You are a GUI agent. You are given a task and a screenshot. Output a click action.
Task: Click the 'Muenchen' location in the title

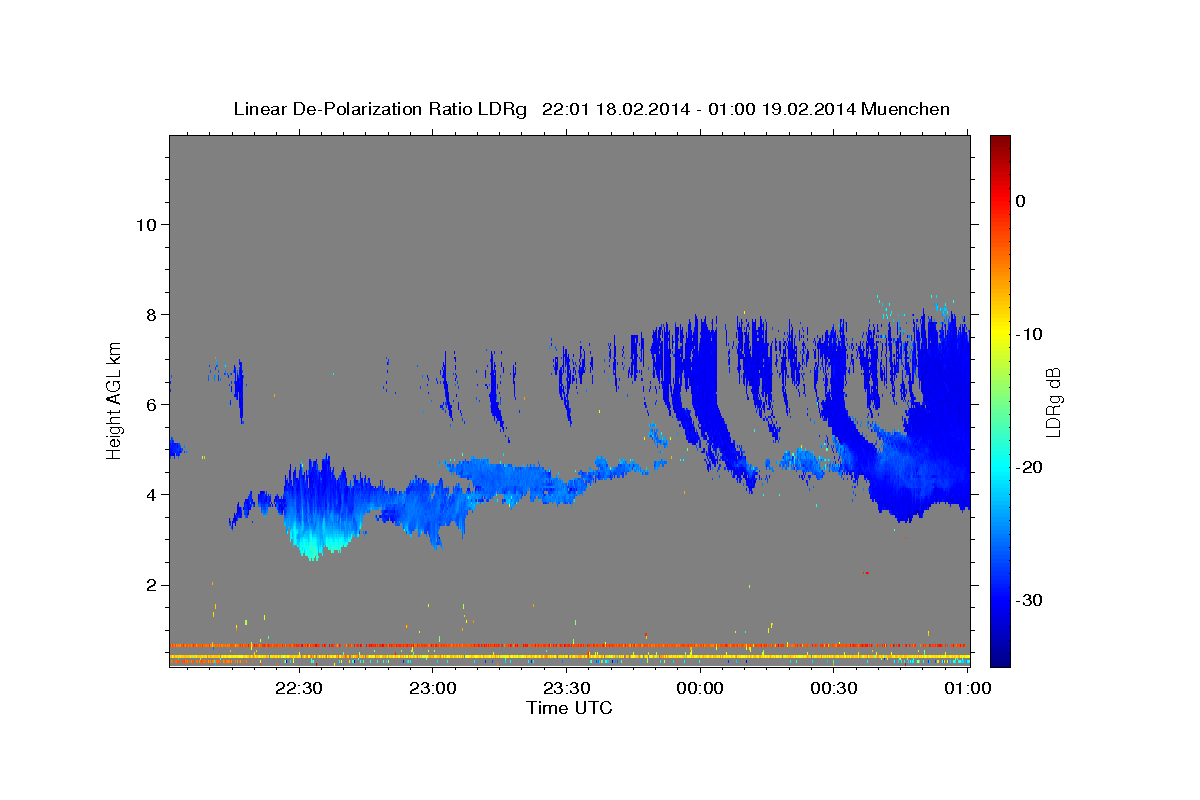pyautogui.click(x=906, y=109)
